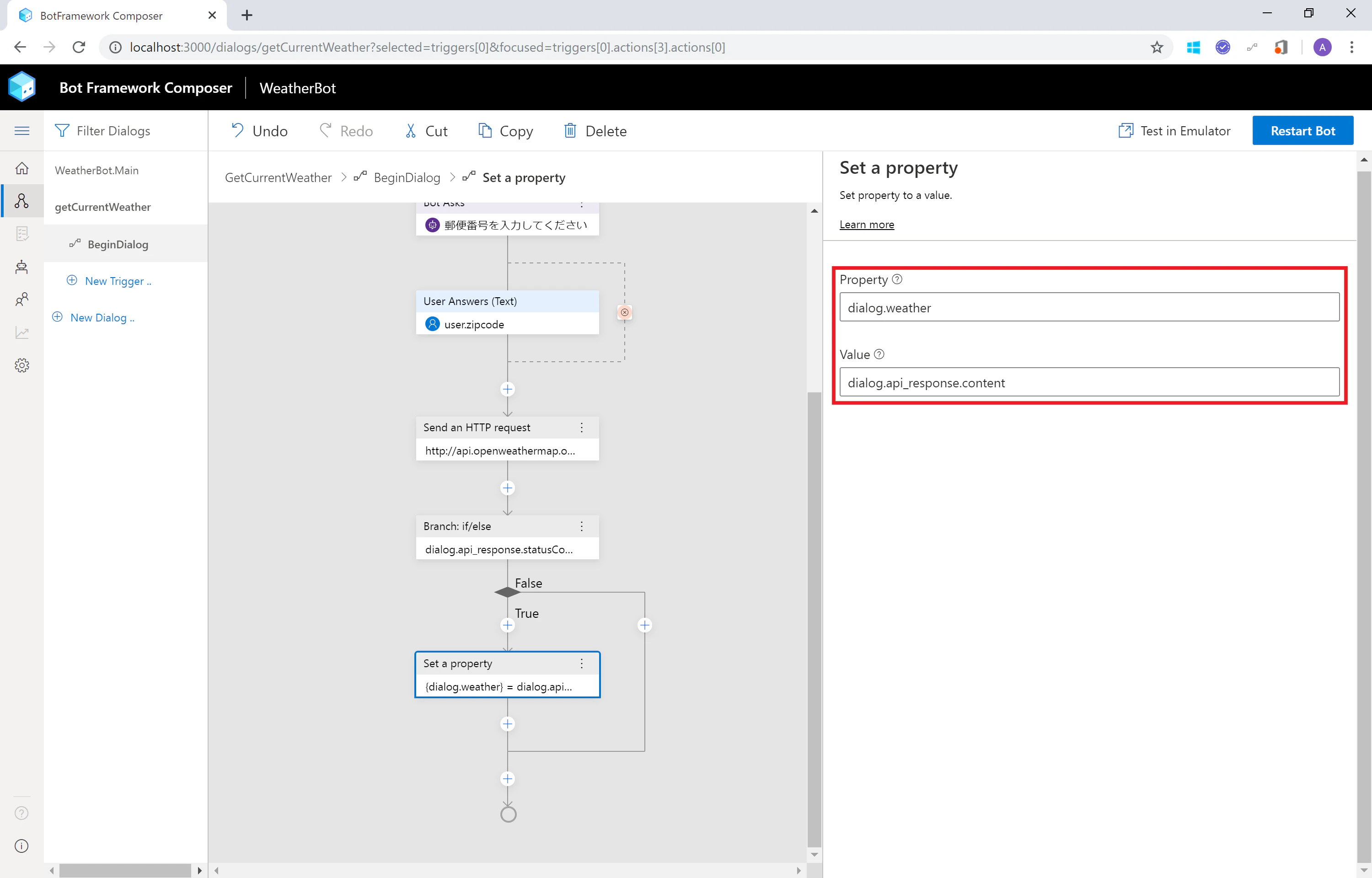Screen dimensions: 1372x878
Task: Add action after Set a property node
Action: (507, 724)
